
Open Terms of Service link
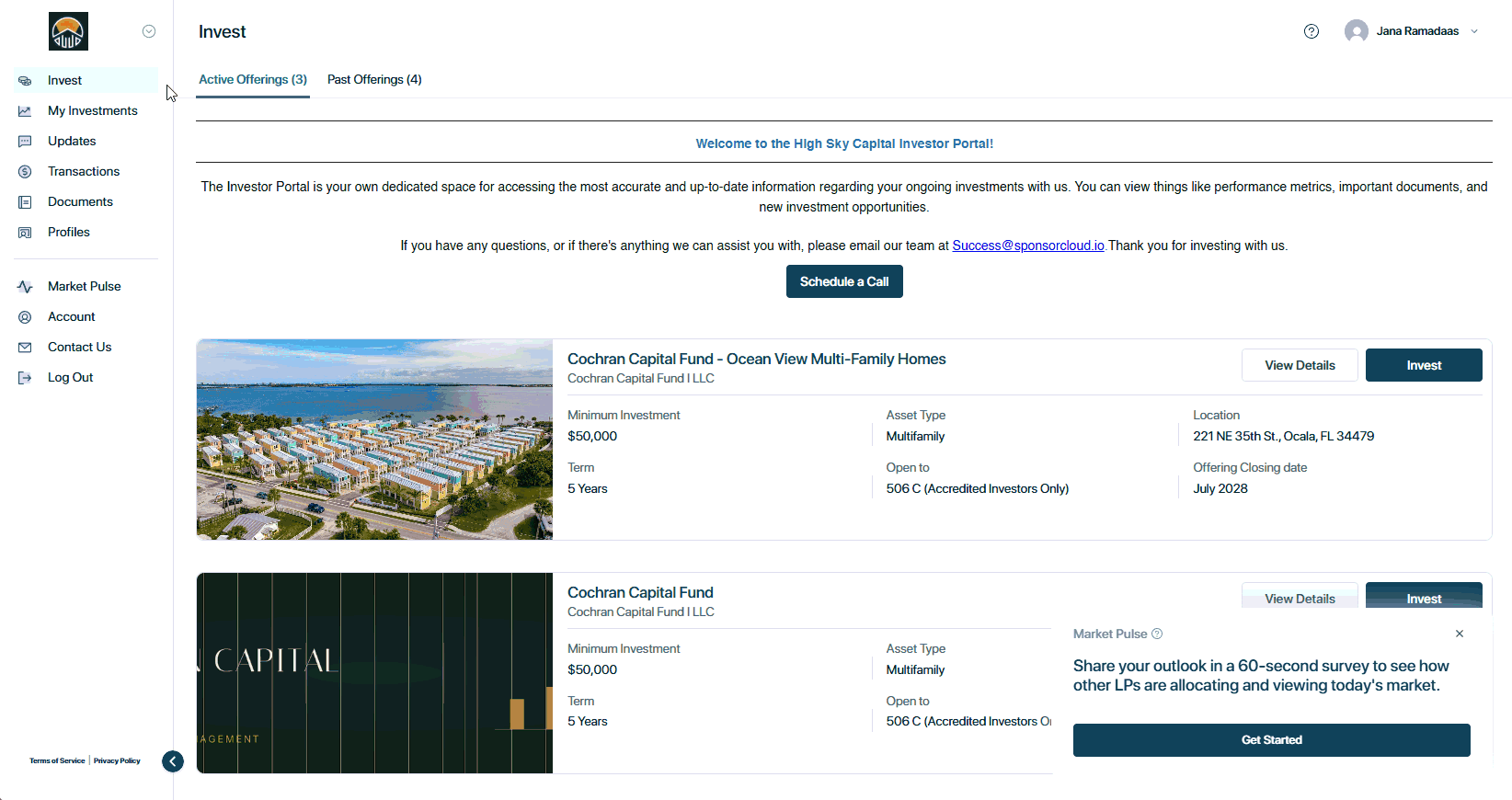tap(57, 761)
